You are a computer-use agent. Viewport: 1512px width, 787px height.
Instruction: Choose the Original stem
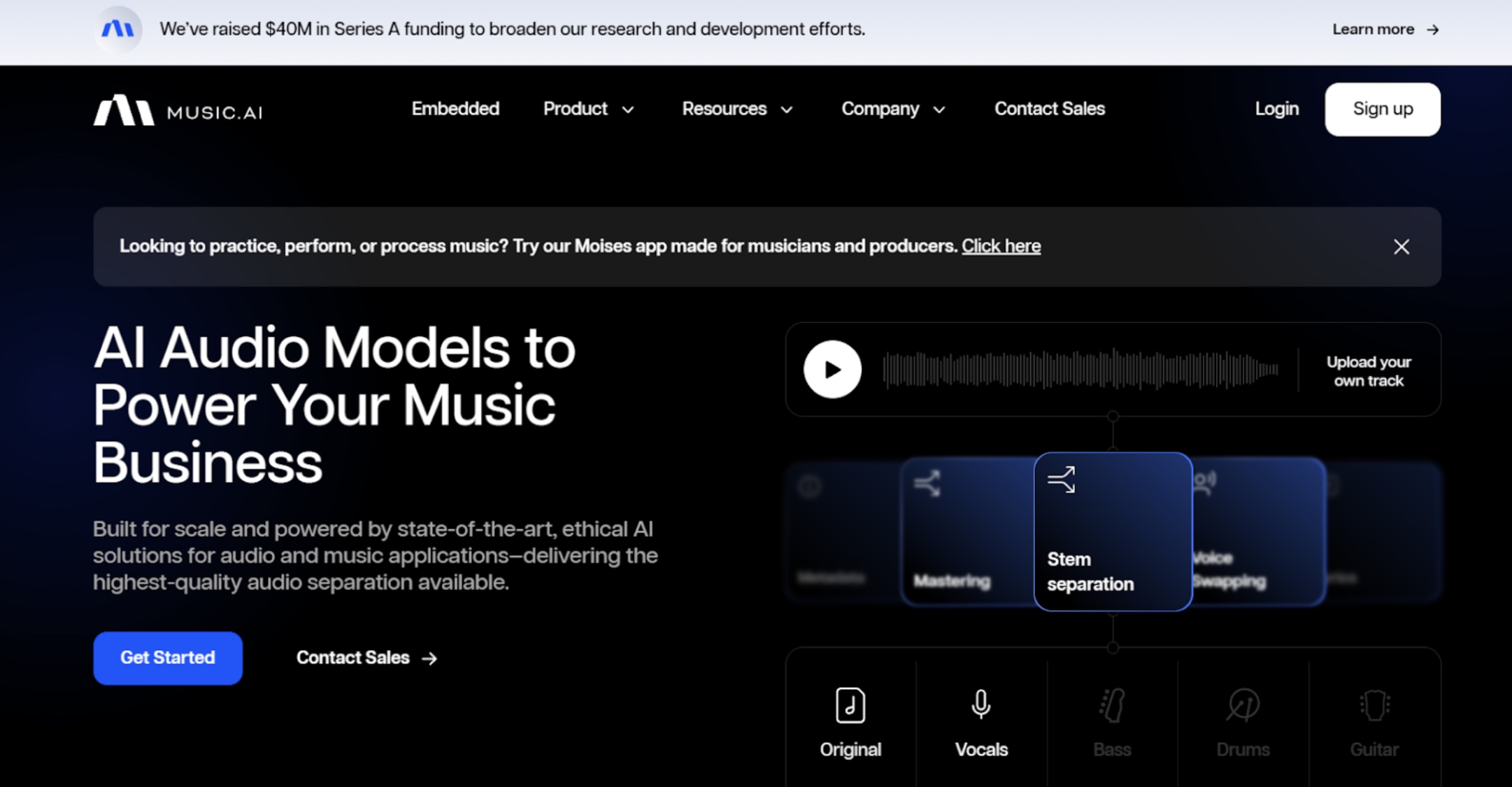tap(850, 723)
